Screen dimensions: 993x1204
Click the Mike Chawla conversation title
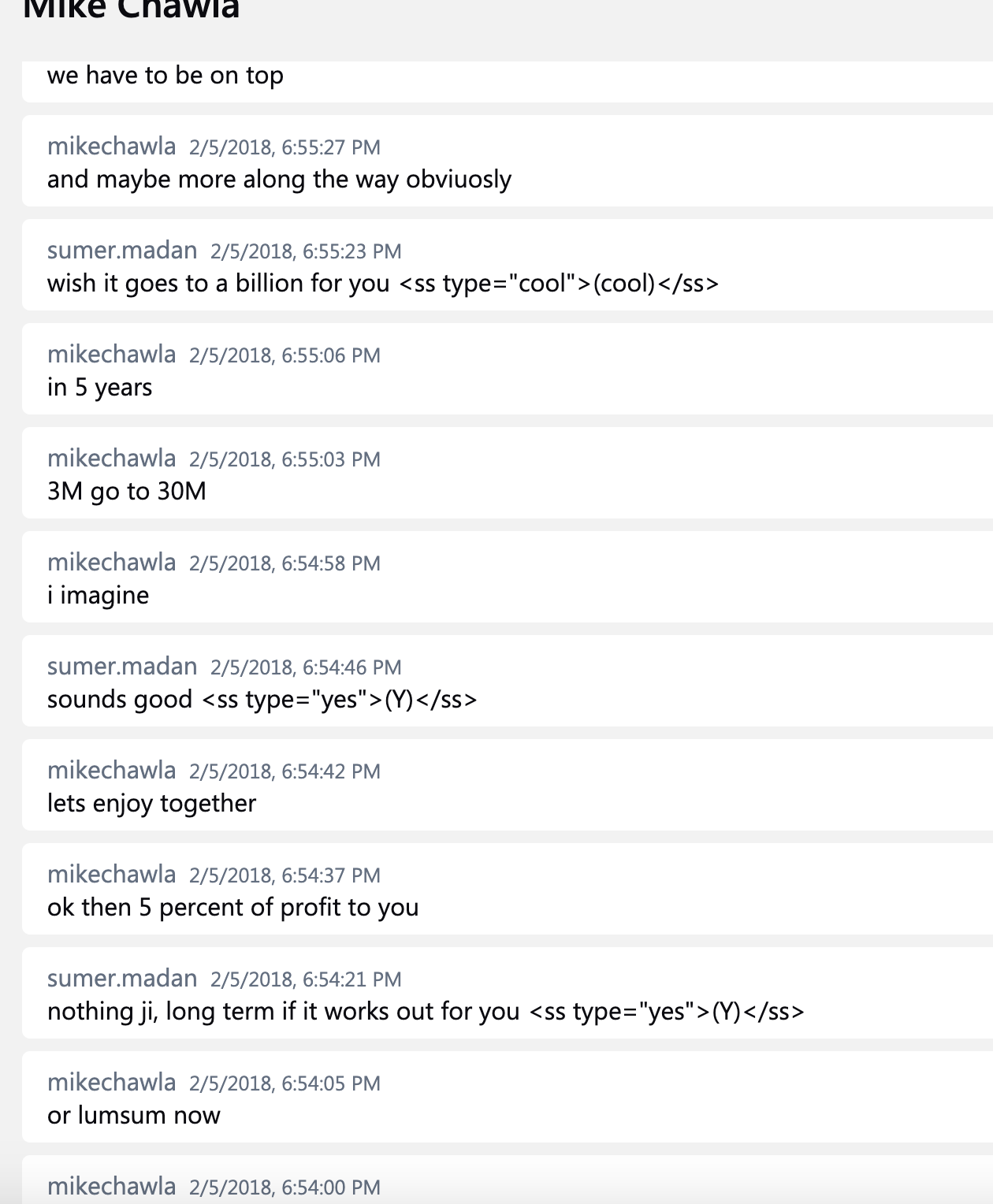[132, 9]
